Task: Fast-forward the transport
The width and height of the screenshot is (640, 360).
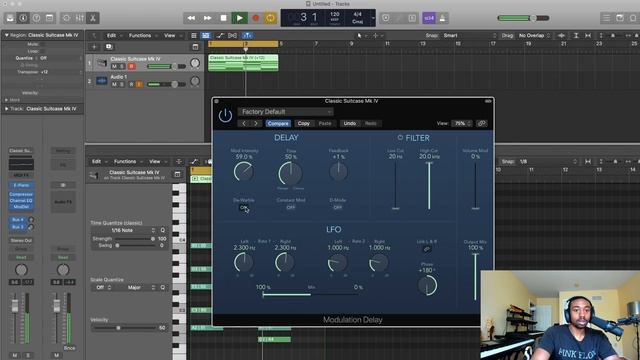Action: 207,18
